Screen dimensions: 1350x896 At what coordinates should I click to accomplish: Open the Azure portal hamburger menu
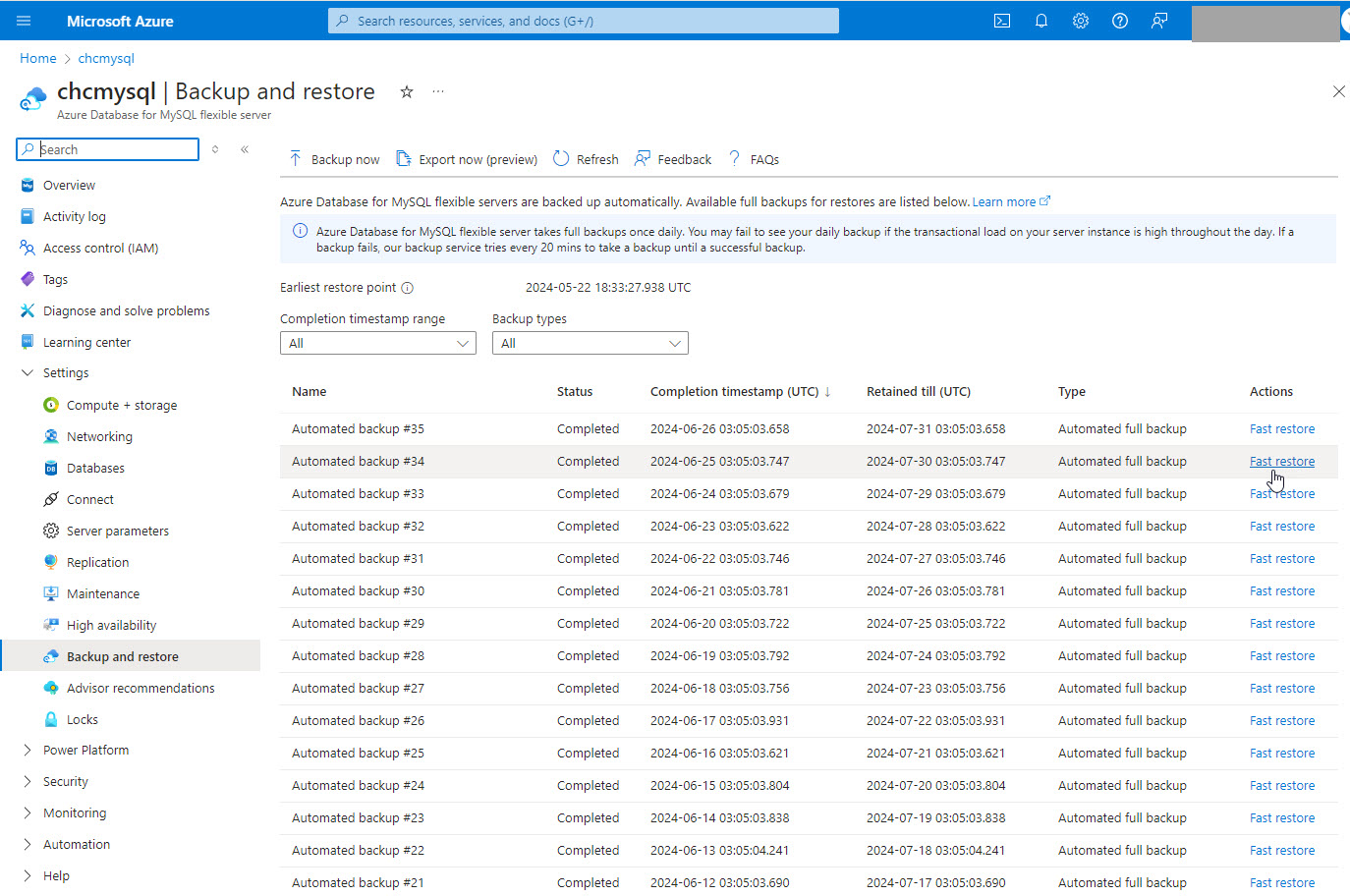24,21
